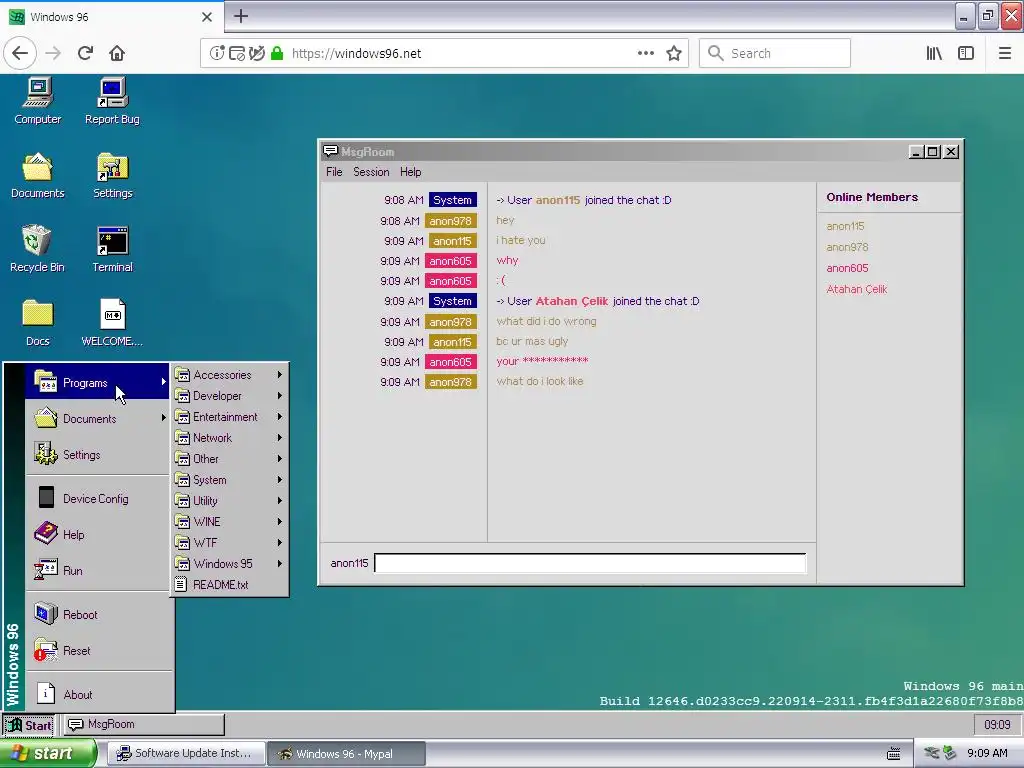This screenshot has height=768, width=1024.
Task: Expand the Other program folder
Action: (229, 458)
